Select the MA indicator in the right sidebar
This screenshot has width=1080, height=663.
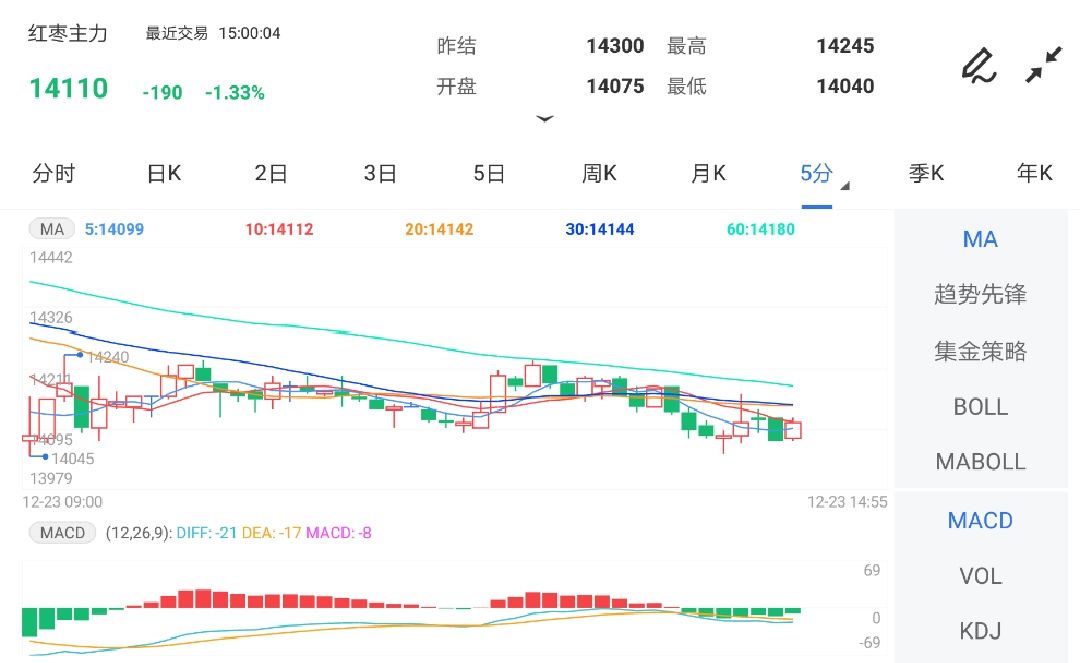tap(979, 239)
